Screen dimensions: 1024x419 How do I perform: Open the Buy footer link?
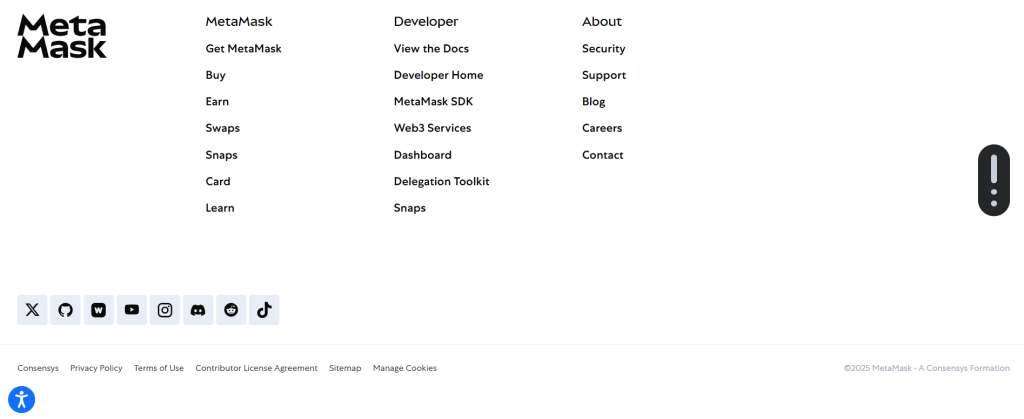(216, 75)
